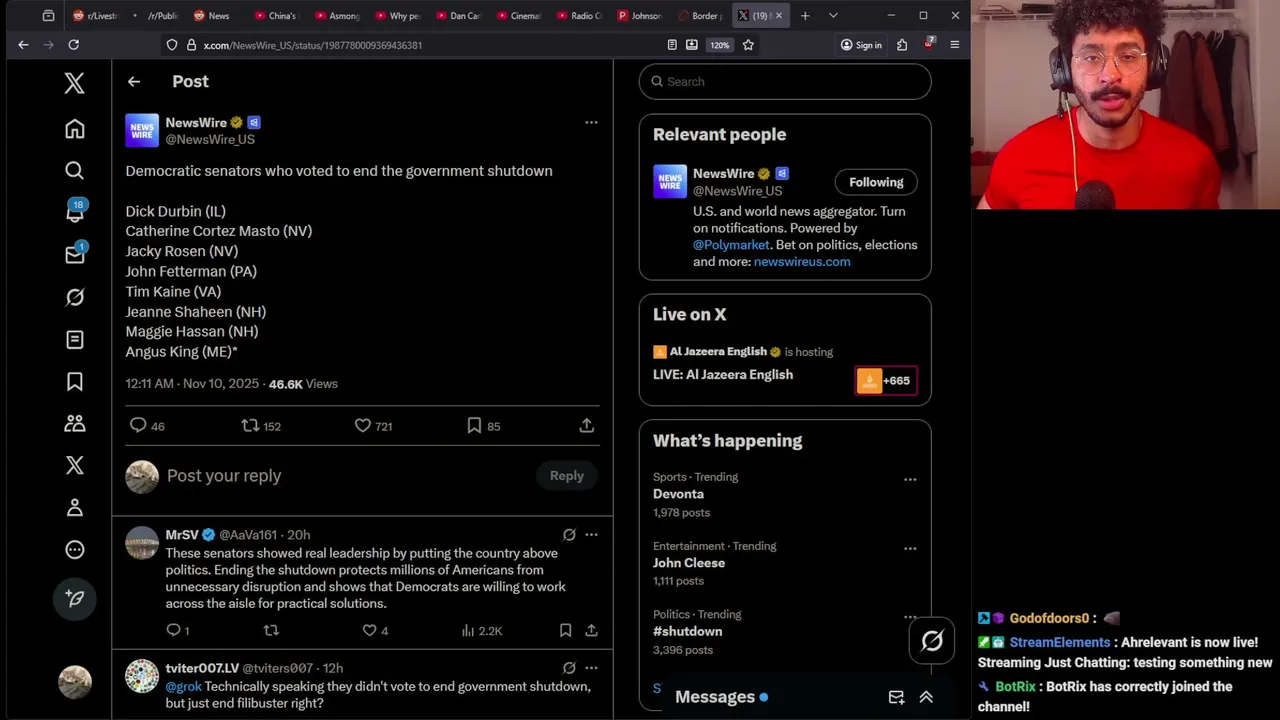The image size is (1280, 720).
Task: Open 120% zoom level indicator
Action: coord(720,45)
